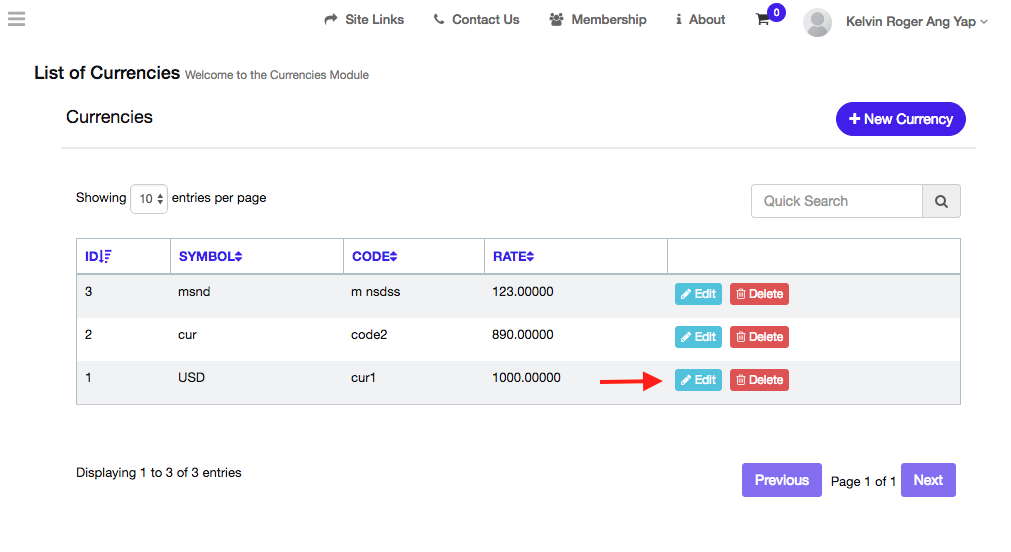
Task: Click the Next page button
Action: point(927,480)
